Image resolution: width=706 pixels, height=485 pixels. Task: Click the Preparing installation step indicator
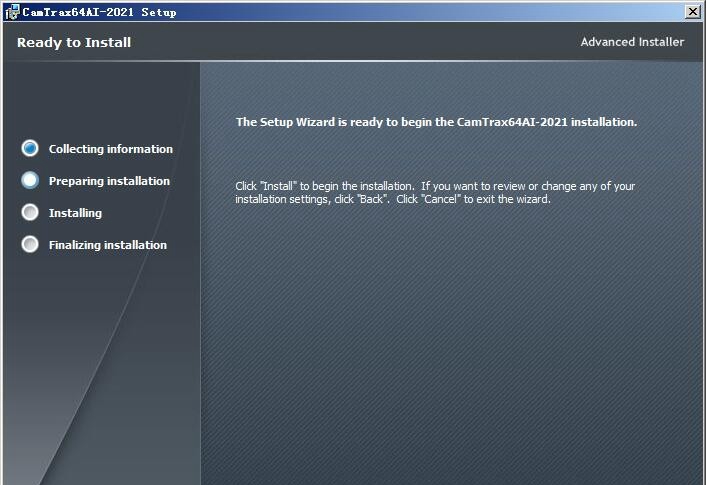(x=30, y=180)
